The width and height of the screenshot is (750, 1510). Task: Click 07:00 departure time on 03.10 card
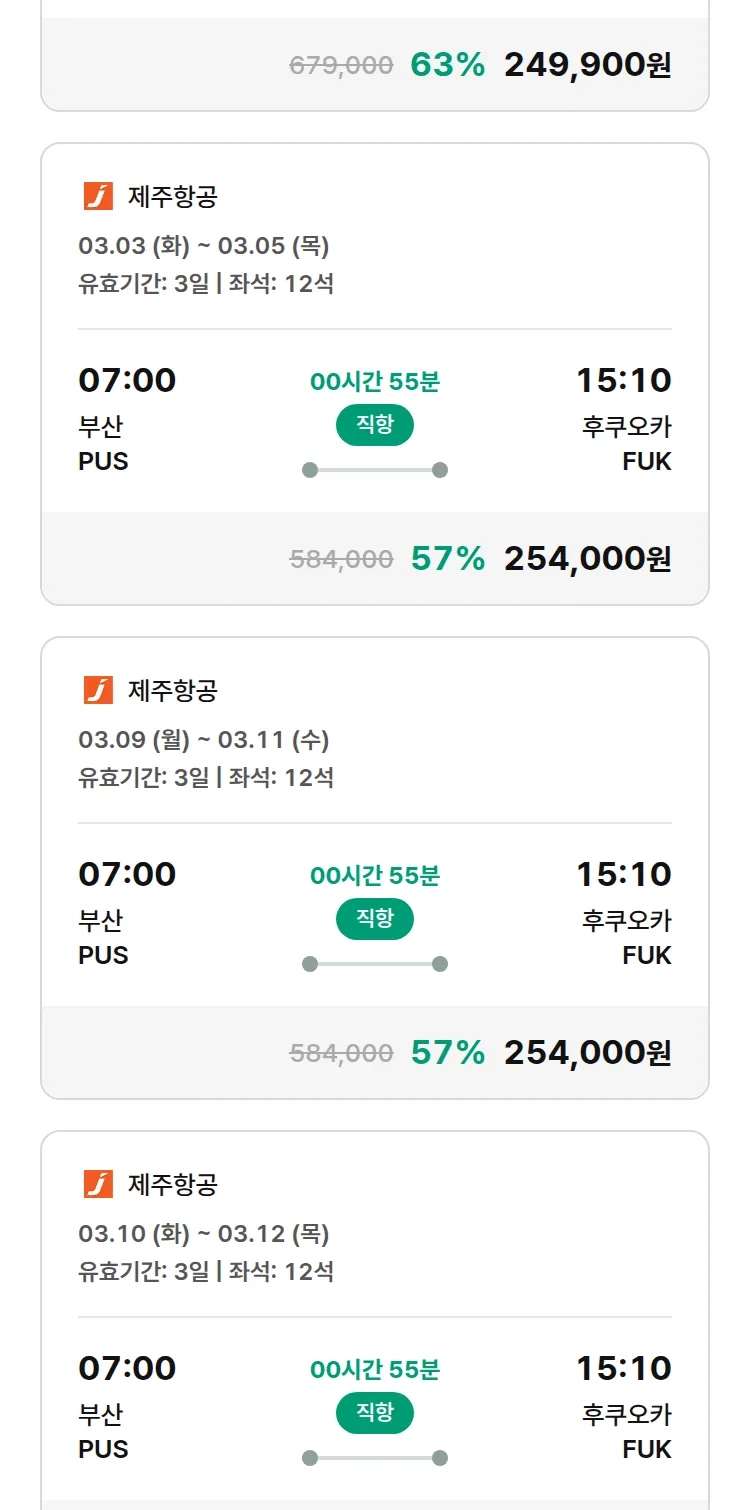[x=127, y=1368]
